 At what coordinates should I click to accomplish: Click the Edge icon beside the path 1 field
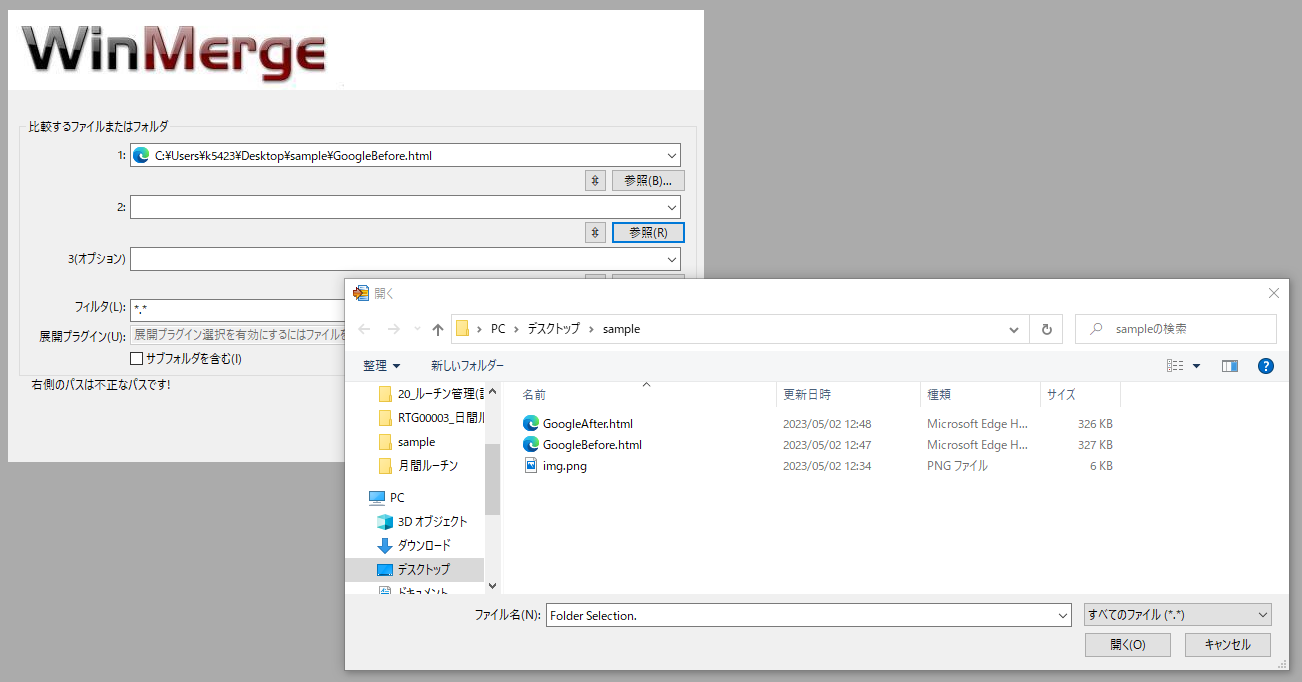tap(141, 155)
